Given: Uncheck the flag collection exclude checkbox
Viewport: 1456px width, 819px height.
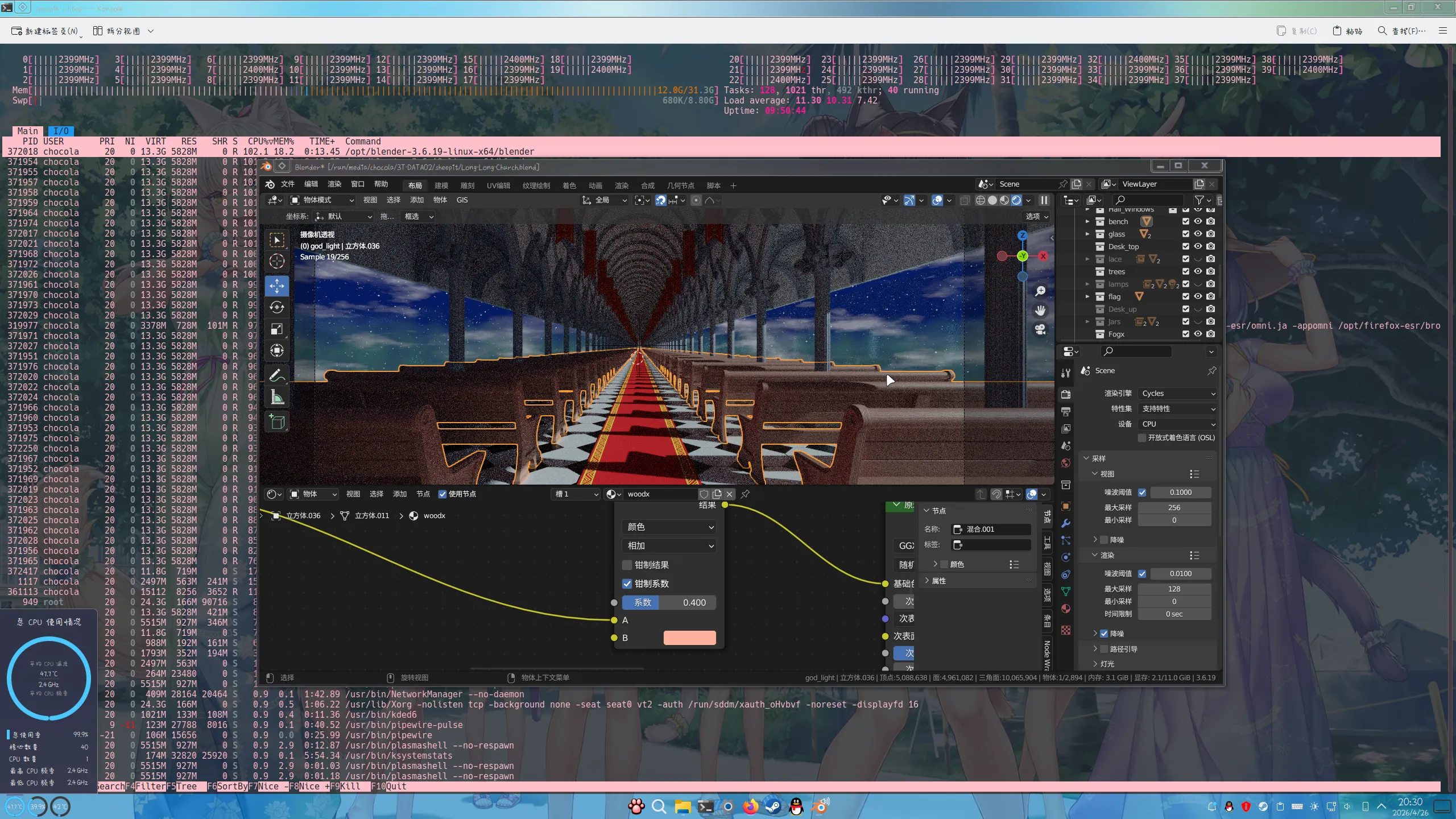Looking at the screenshot, I should click(x=1186, y=296).
